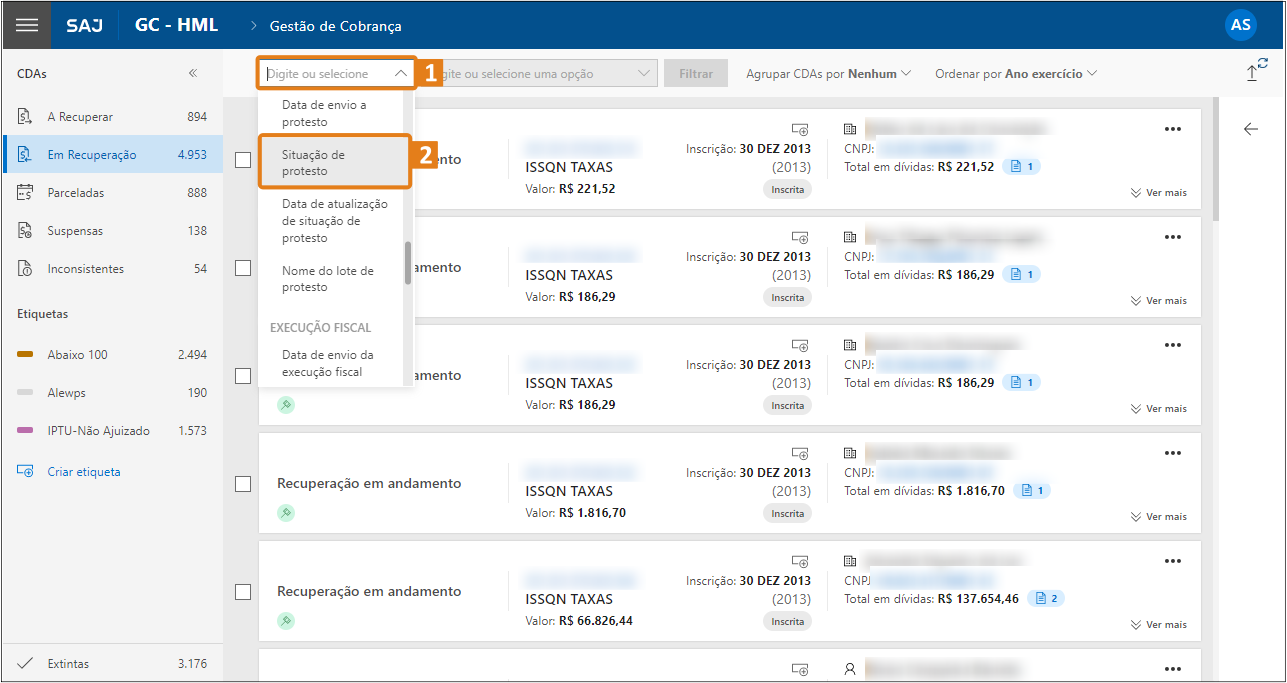This screenshot has height=683, width=1287.
Task: Click the Digite ou selecione filter field
Action: 335,74
